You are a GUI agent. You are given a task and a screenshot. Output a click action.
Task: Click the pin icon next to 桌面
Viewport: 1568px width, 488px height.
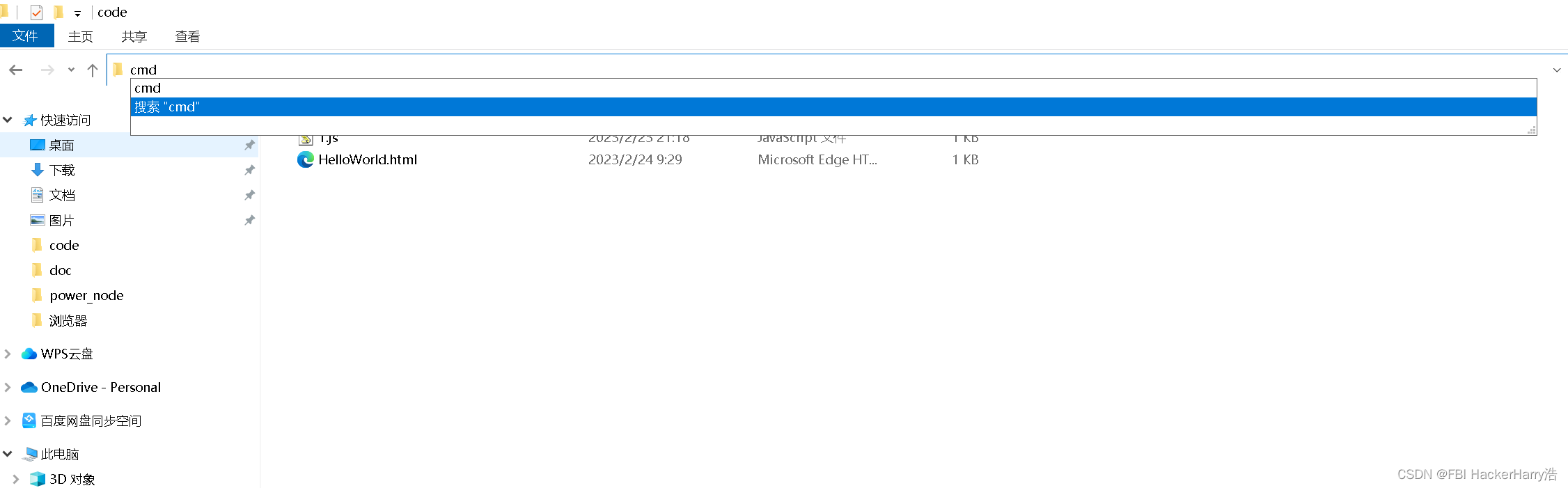(249, 145)
